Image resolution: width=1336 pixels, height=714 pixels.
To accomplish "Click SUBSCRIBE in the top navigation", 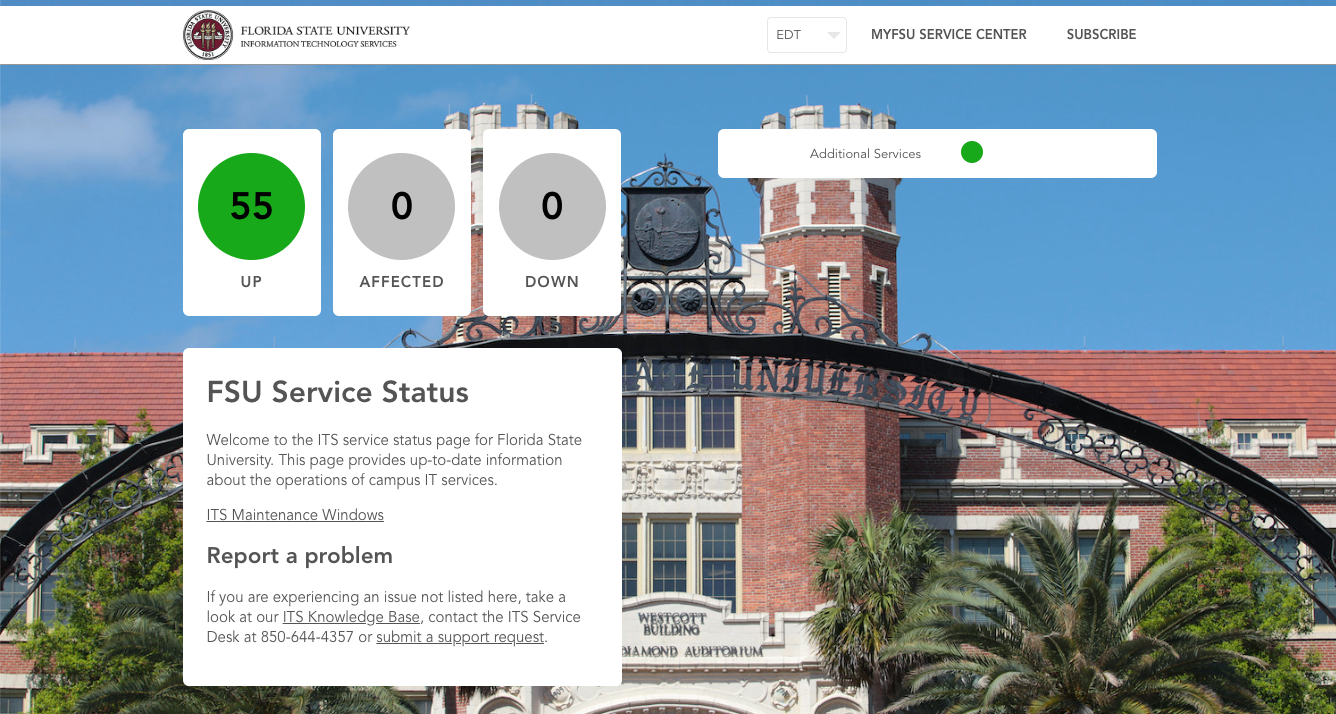I will click(x=1101, y=34).
